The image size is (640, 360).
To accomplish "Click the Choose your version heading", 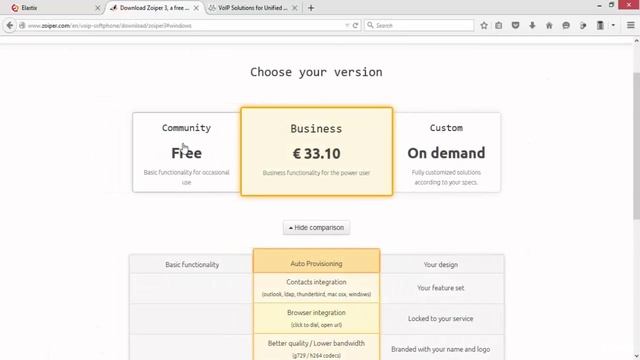I will coord(316,72).
